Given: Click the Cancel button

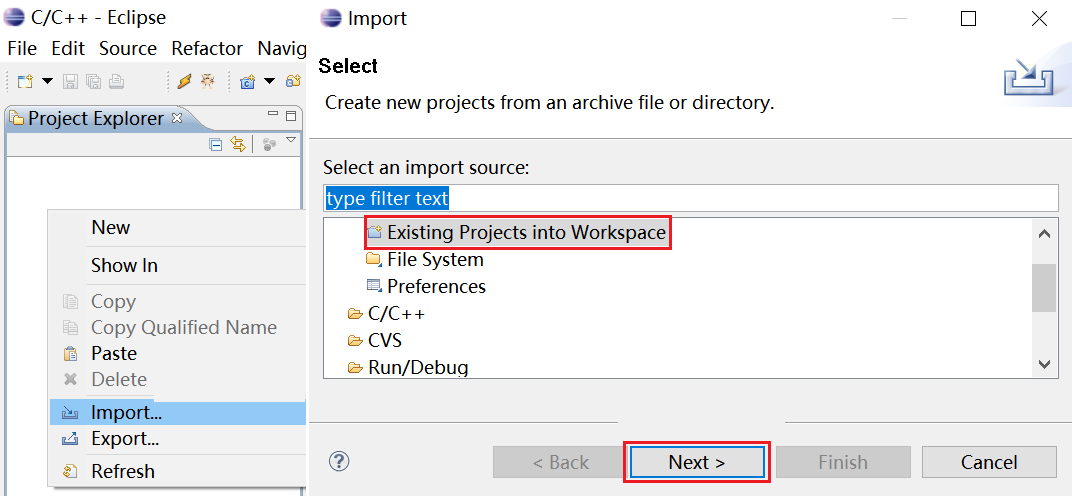Looking at the screenshot, I should tap(988, 462).
